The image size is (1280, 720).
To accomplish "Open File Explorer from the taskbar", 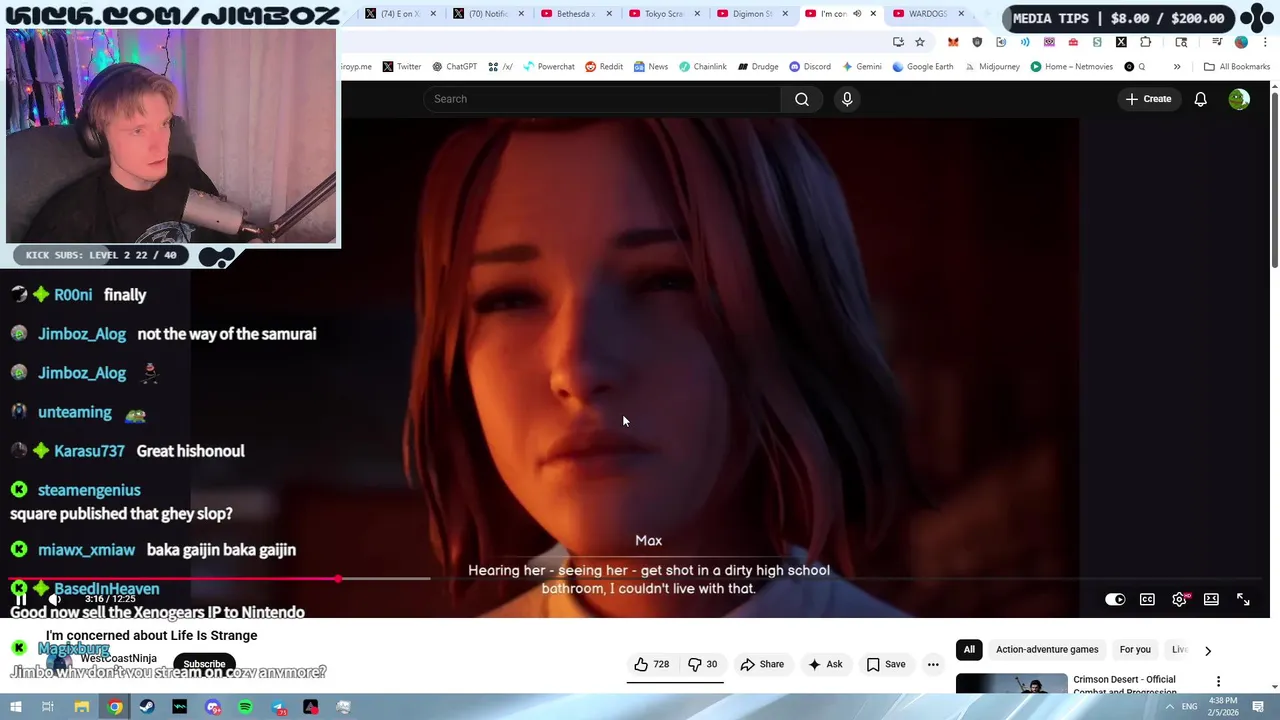I will pos(82,707).
